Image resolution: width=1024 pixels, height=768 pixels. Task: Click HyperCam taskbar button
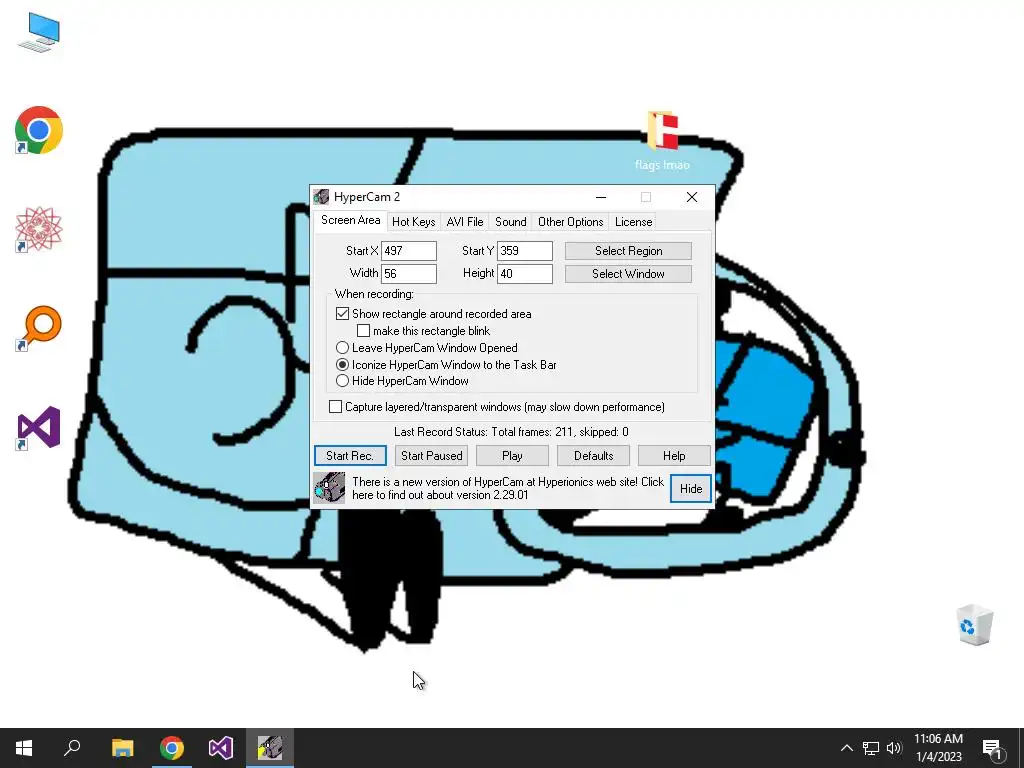tap(270, 748)
